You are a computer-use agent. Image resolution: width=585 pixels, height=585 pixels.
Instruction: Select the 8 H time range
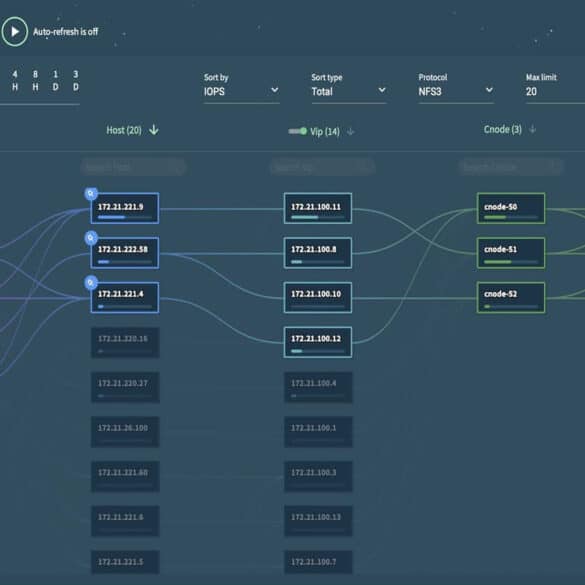[35, 81]
